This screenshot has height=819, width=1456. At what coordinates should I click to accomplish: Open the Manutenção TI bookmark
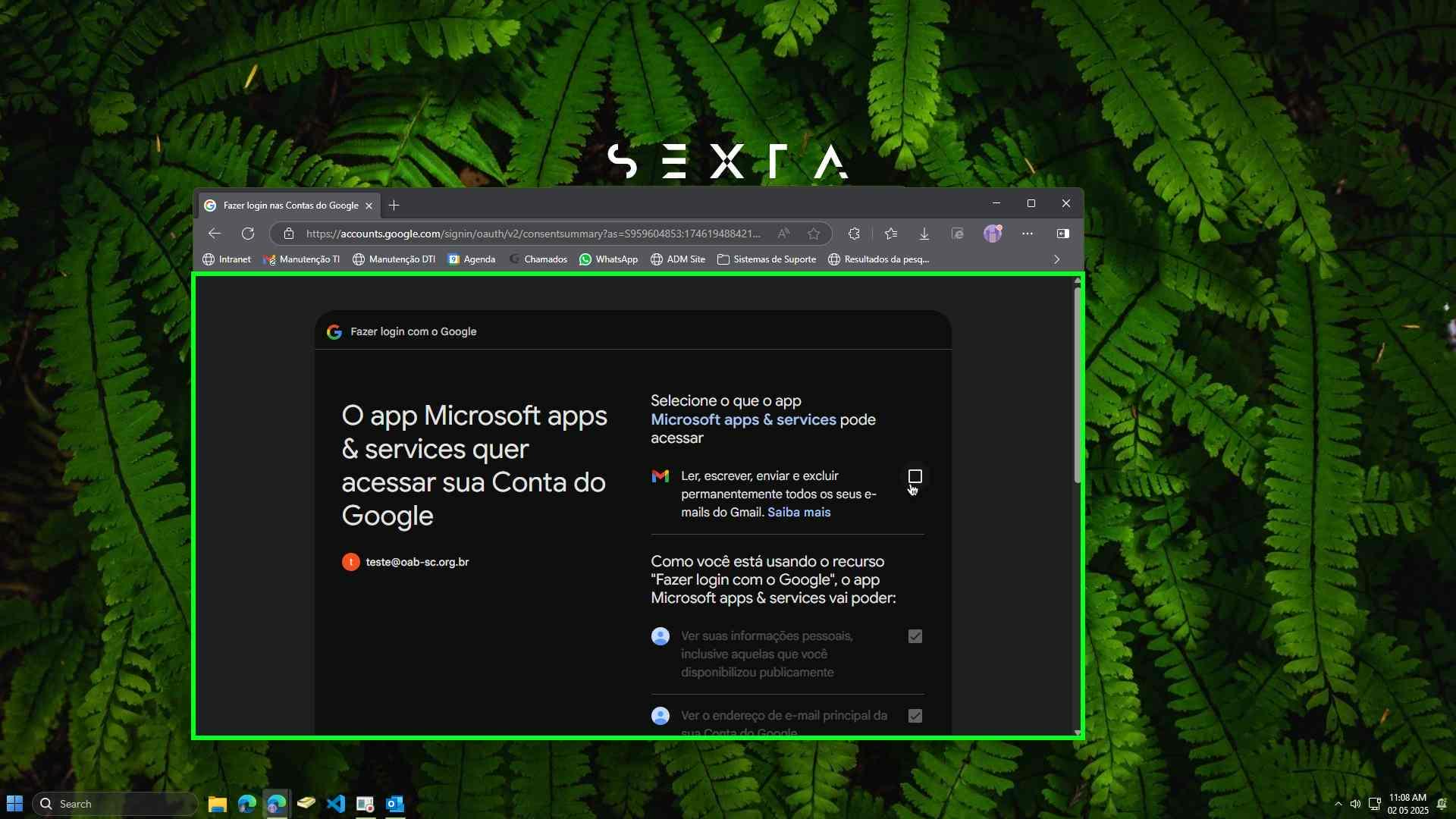pyautogui.click(x=301, y=259)
